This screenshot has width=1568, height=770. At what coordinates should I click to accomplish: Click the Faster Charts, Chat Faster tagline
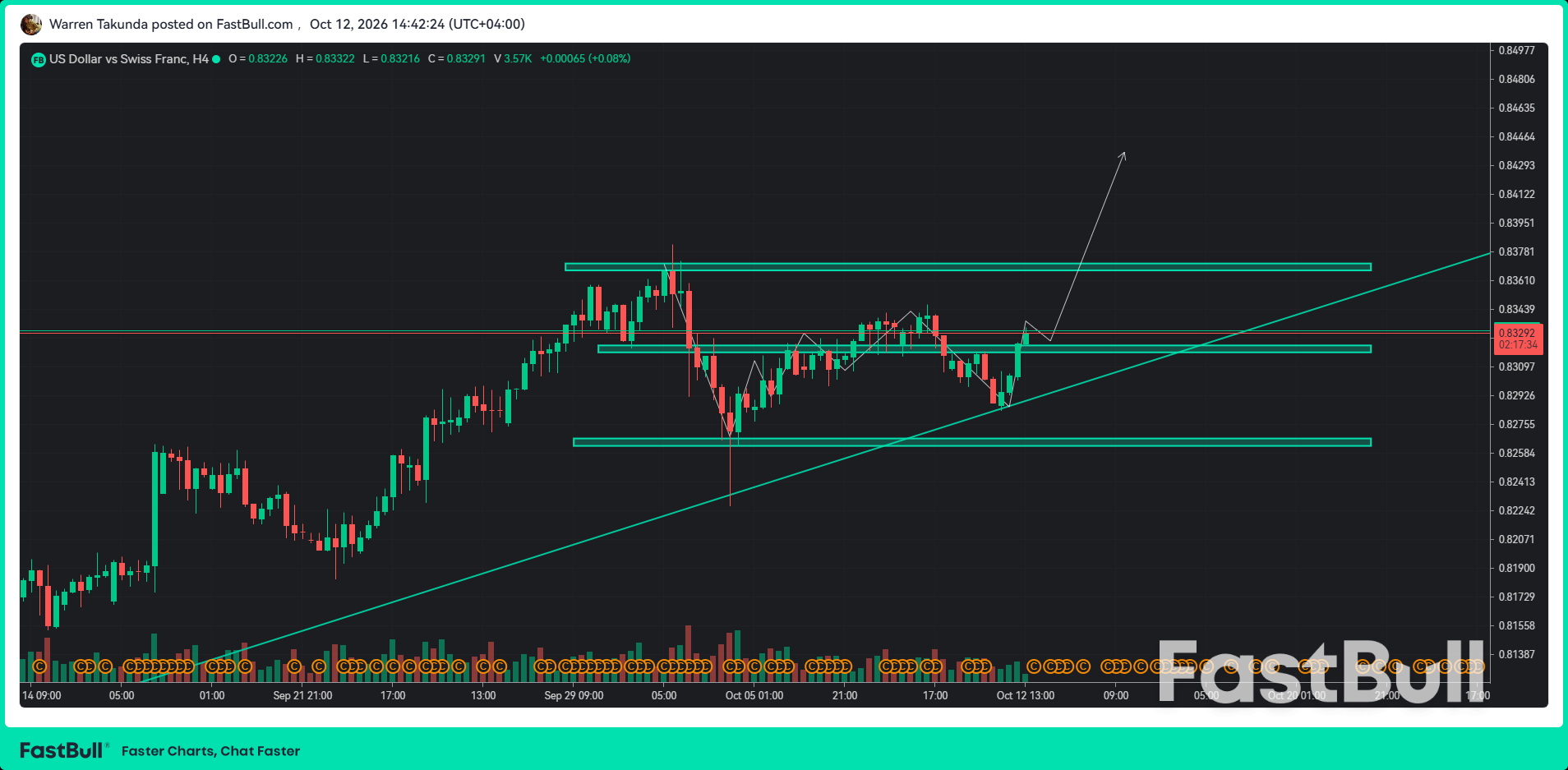[210, 751]
